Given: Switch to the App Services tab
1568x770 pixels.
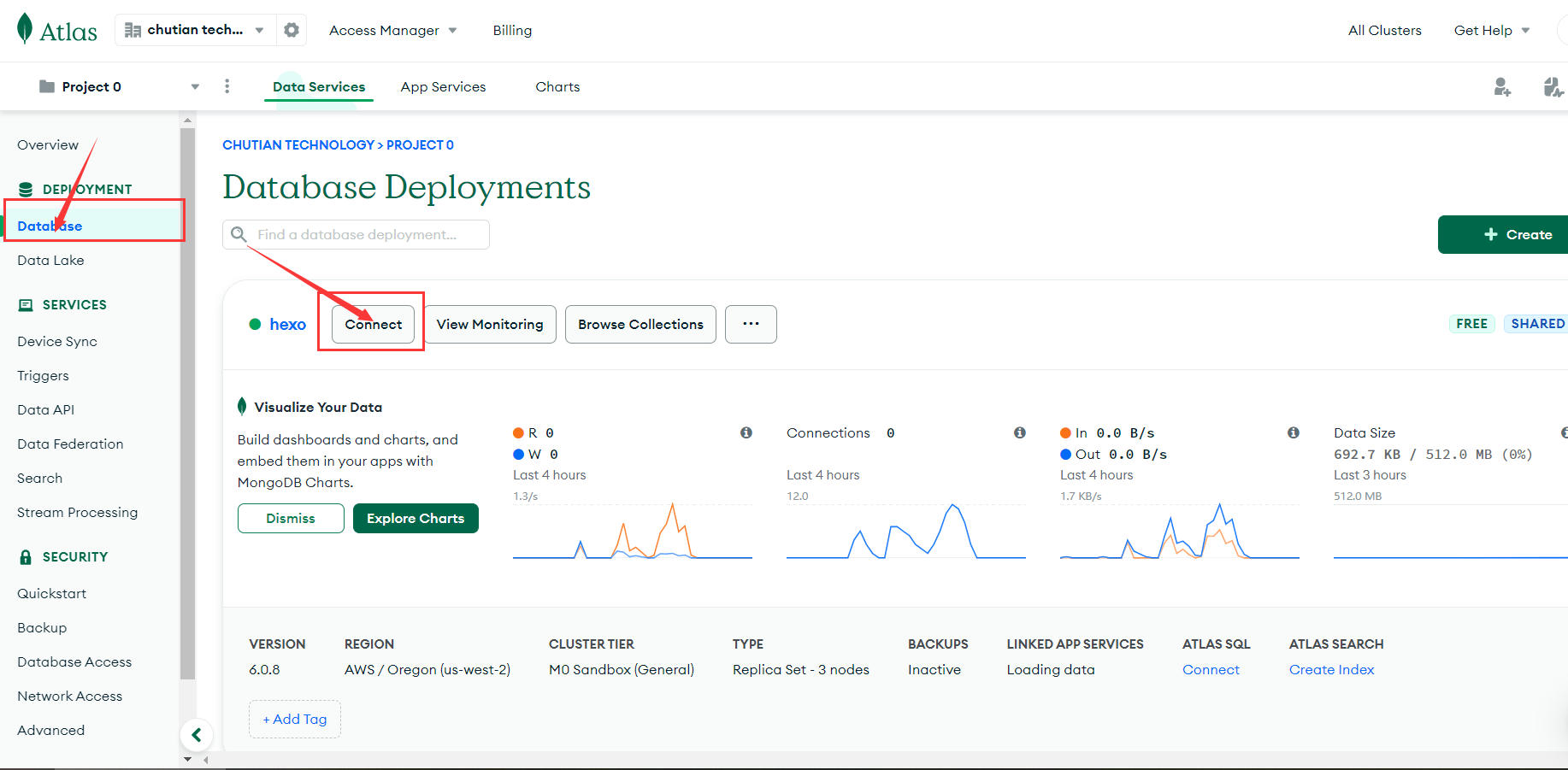Looking at the screenshot, I should coord(443,86).
